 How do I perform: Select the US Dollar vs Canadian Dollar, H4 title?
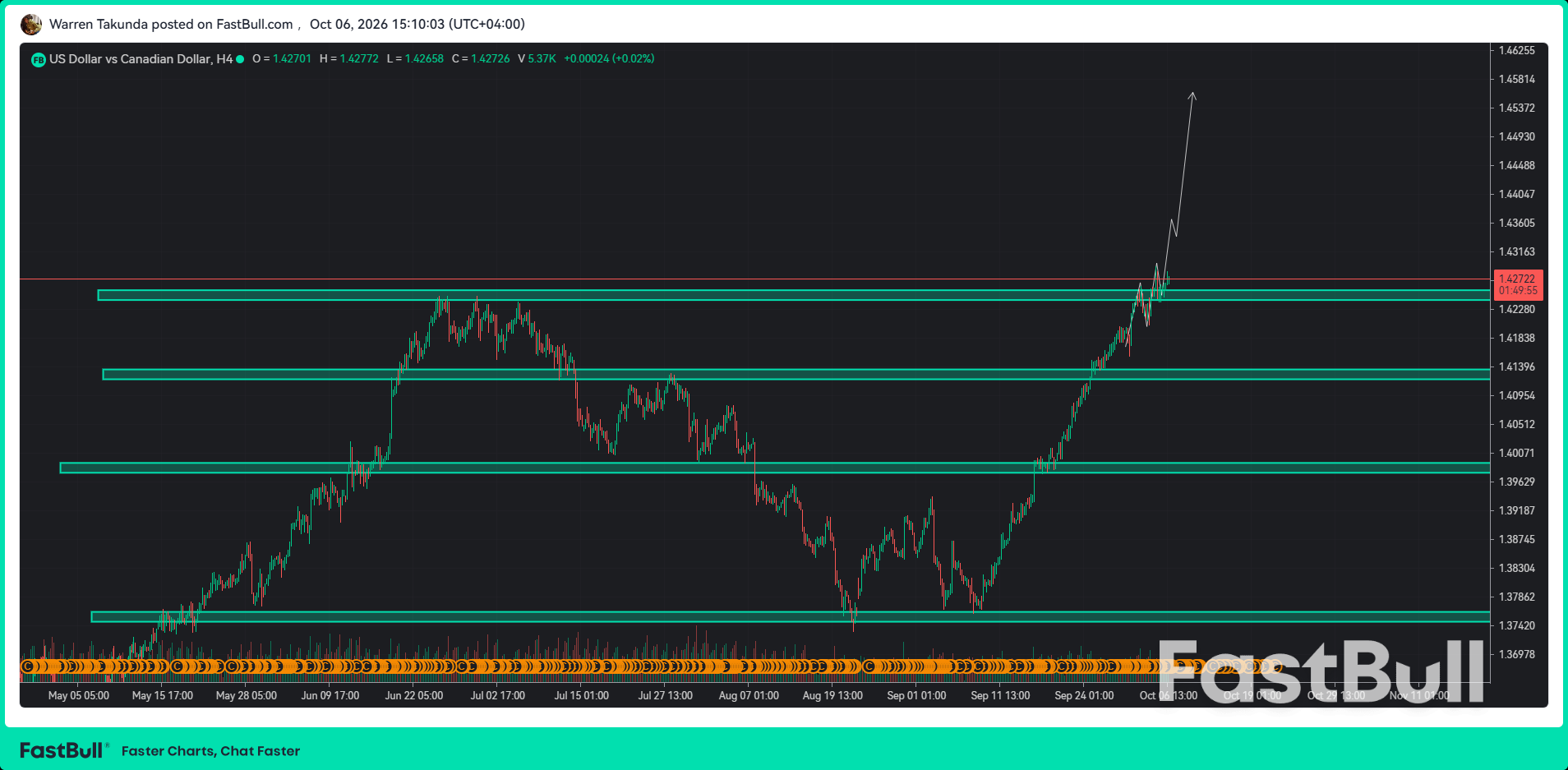click(x=141, y=59)
